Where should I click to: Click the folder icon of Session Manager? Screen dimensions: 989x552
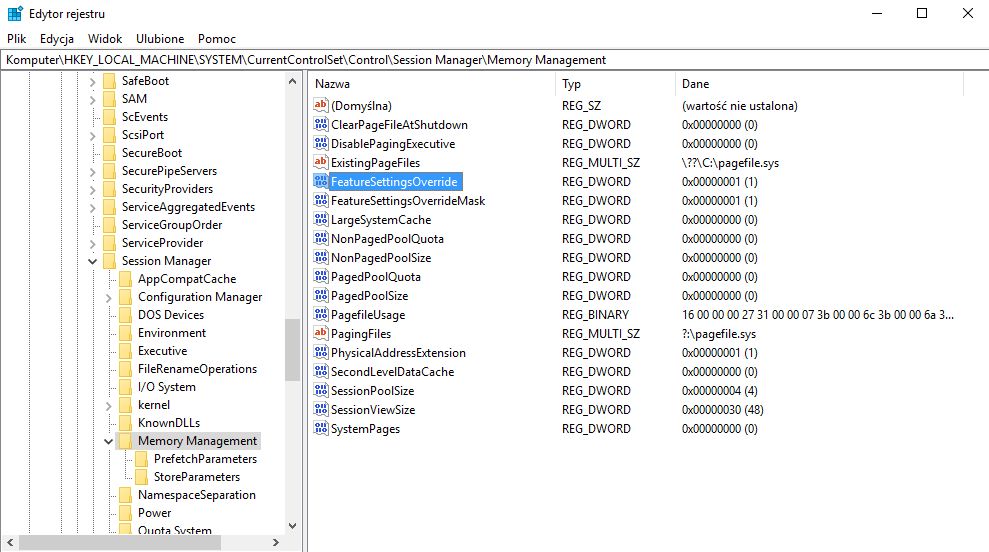(x=109, y=261)
